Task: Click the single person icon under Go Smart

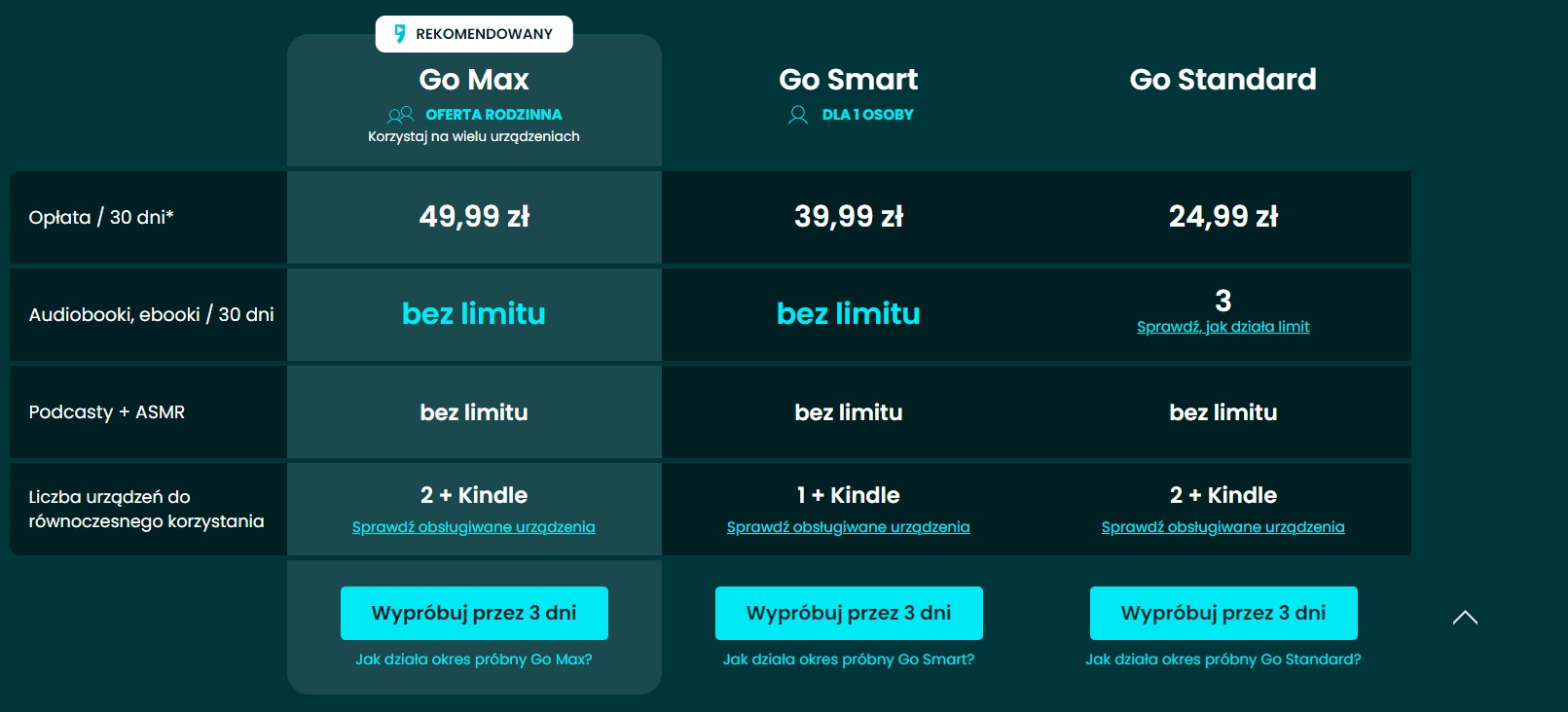Action: pyautogui.click(x=797, y=115)
